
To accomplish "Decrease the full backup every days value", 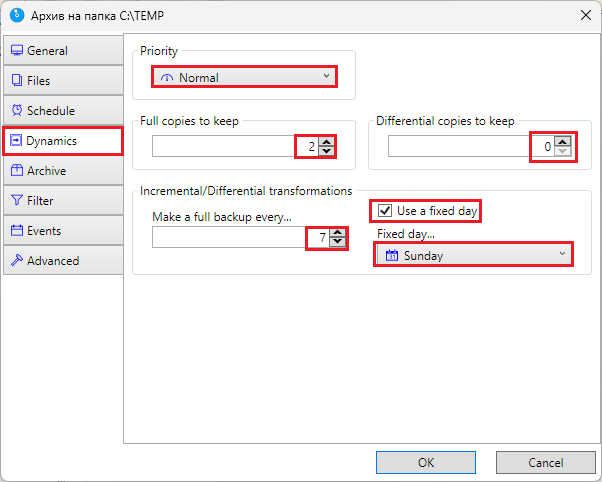I will pos(337,242).
